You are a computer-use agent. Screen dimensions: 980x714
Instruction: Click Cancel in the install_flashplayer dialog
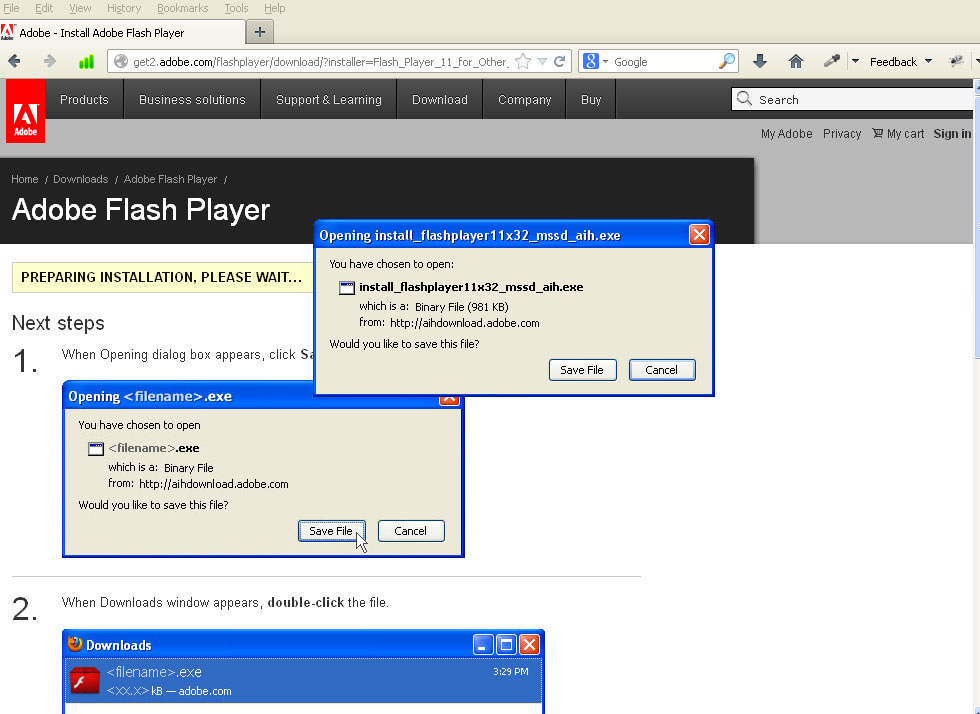662,370
